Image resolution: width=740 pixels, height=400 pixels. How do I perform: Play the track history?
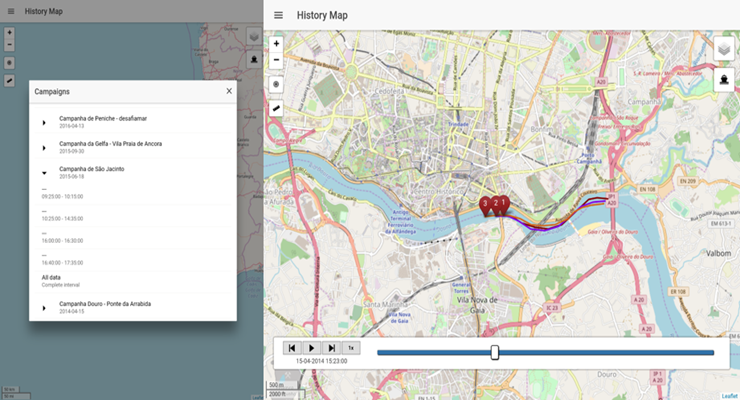(311, 348)
